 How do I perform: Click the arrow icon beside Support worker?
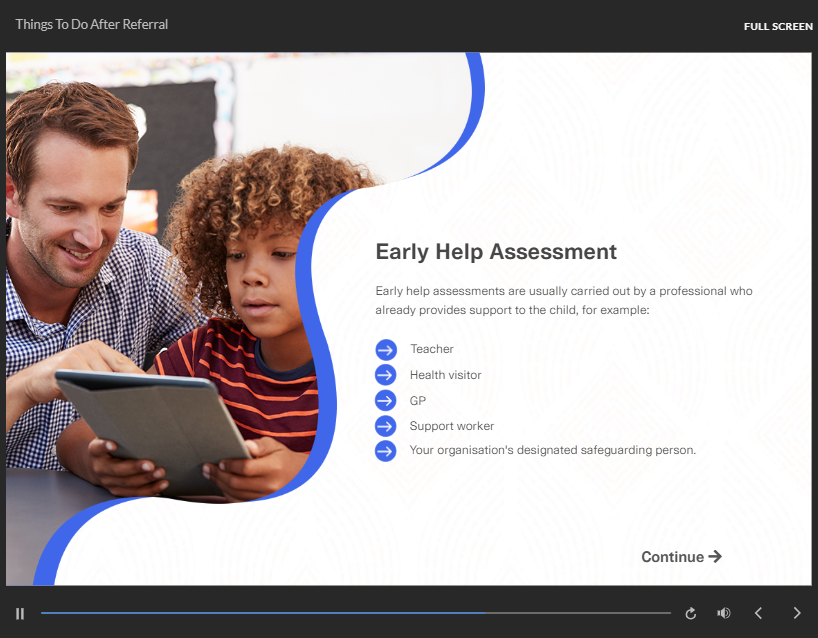(386, 426)
